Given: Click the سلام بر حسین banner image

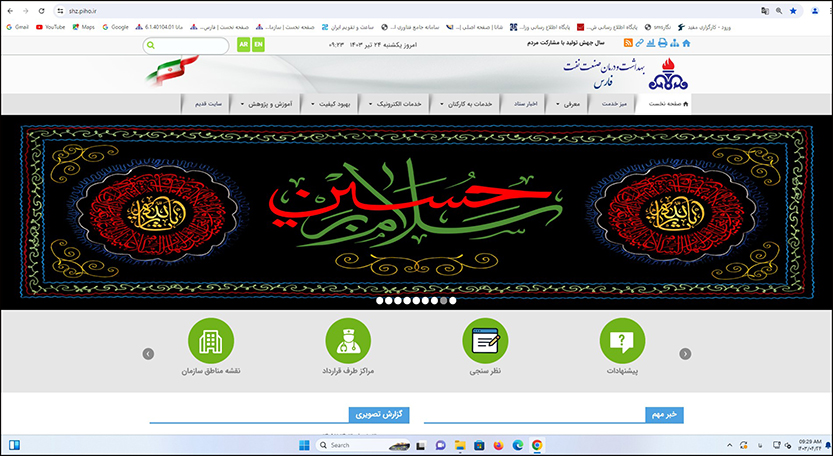Looking at the screenshot, I should (x=416, y=211).
